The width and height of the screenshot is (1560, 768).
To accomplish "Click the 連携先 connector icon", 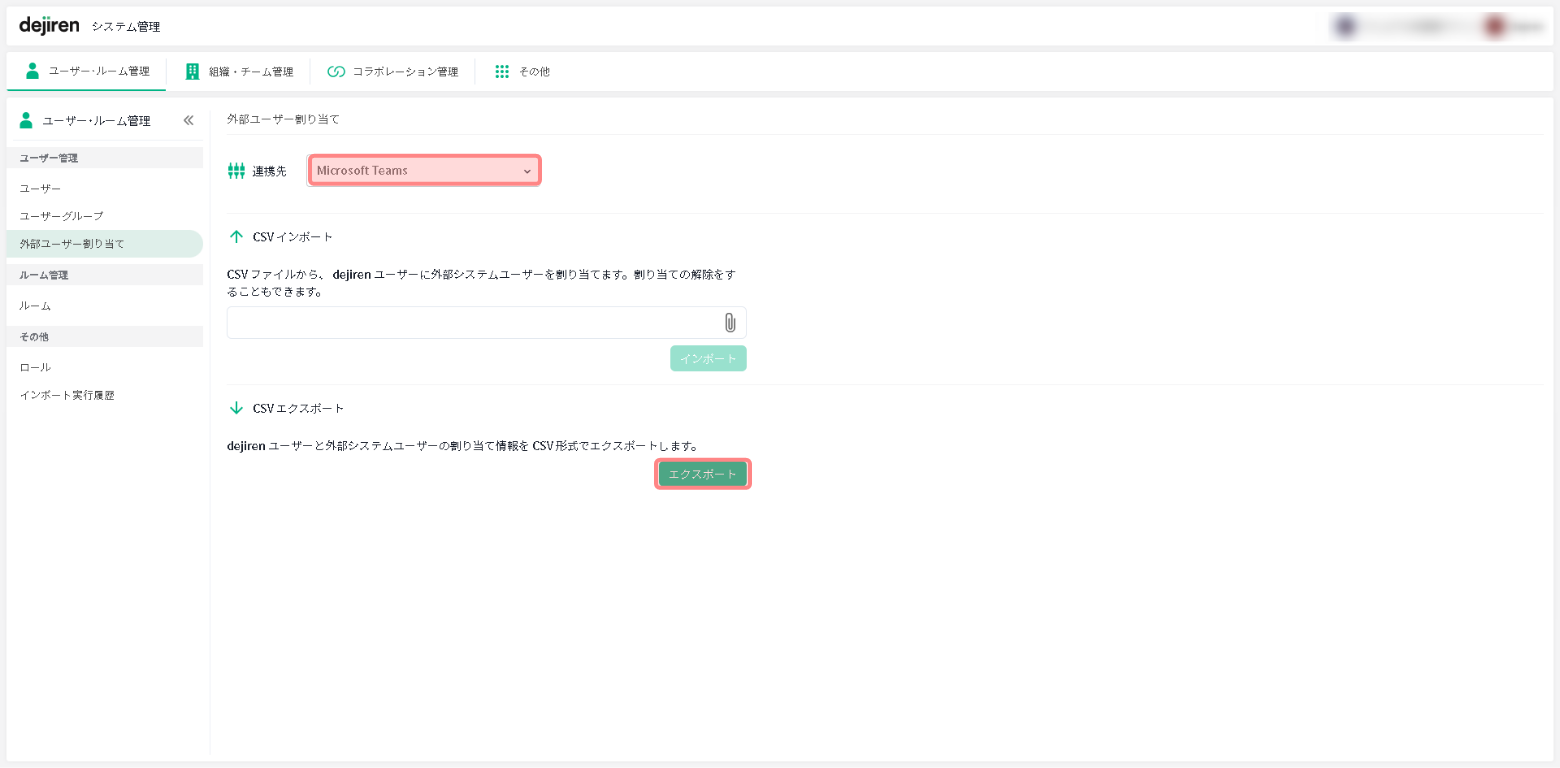I will (236, 171).
